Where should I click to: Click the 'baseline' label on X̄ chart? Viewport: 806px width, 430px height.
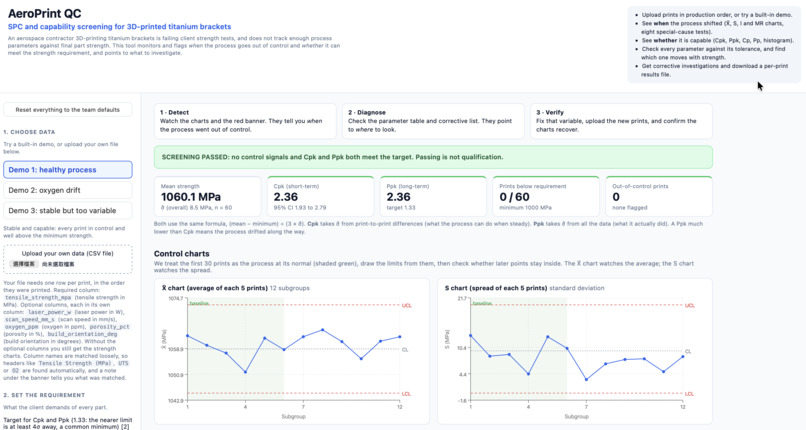click(199, 303)
